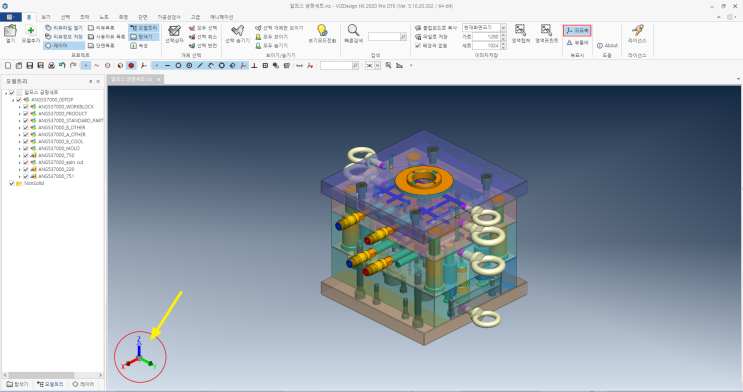
Task: Click the 모두 선택 select all button
Action: 203,27
